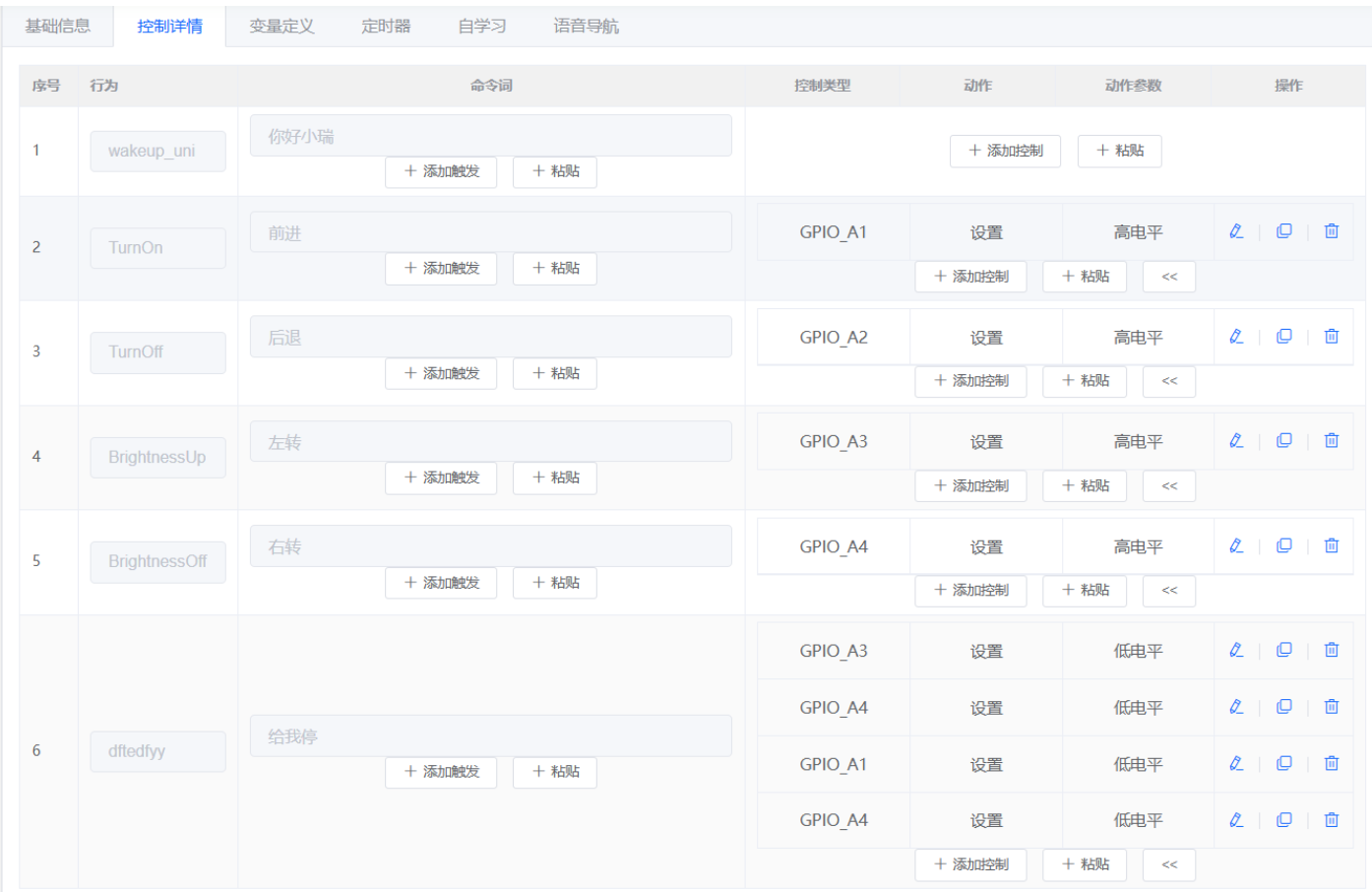
Task: Click the 你好小瑞 command word field
Action: (491, 136)
